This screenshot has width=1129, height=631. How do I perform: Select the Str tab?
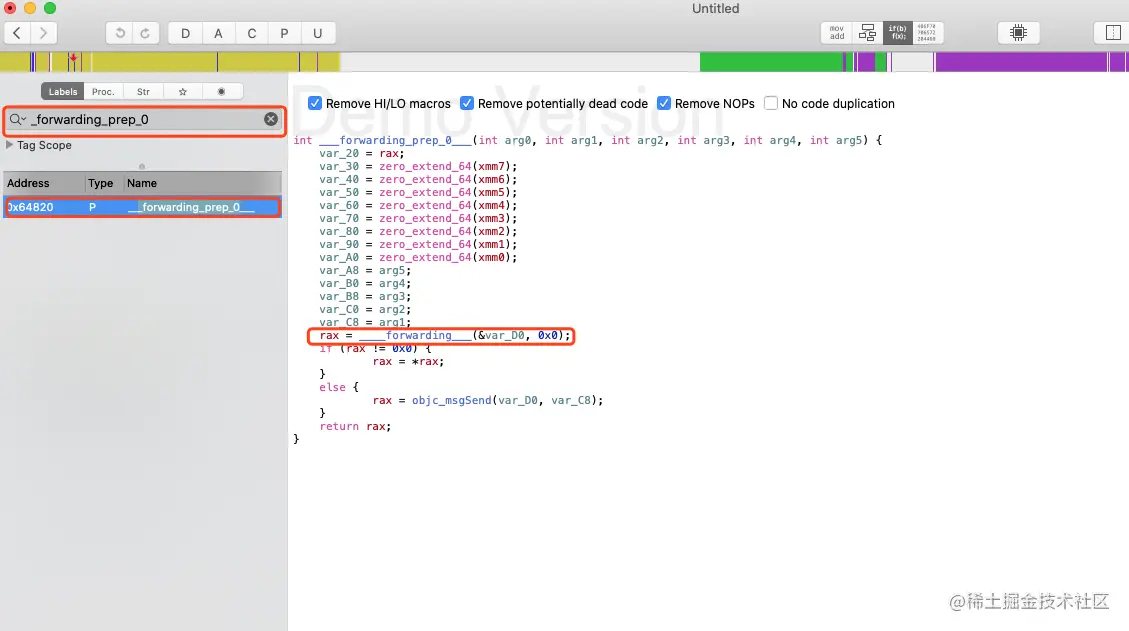coord(143,91)
